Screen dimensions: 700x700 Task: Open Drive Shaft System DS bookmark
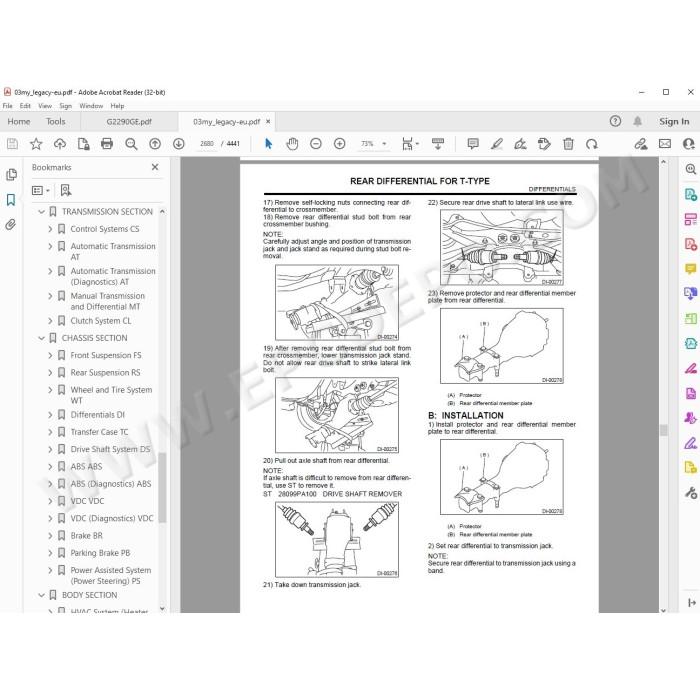point(110,450)
